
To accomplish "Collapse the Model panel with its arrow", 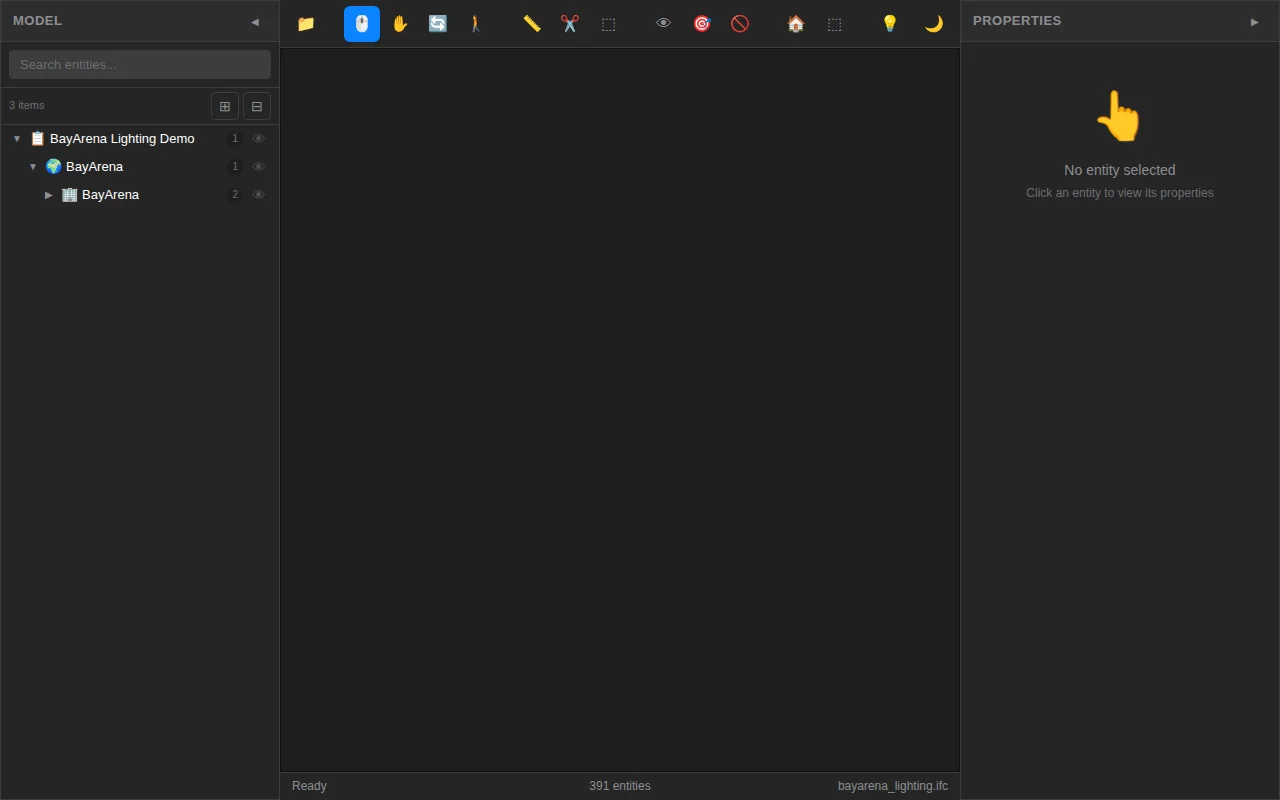I will 255,21.
